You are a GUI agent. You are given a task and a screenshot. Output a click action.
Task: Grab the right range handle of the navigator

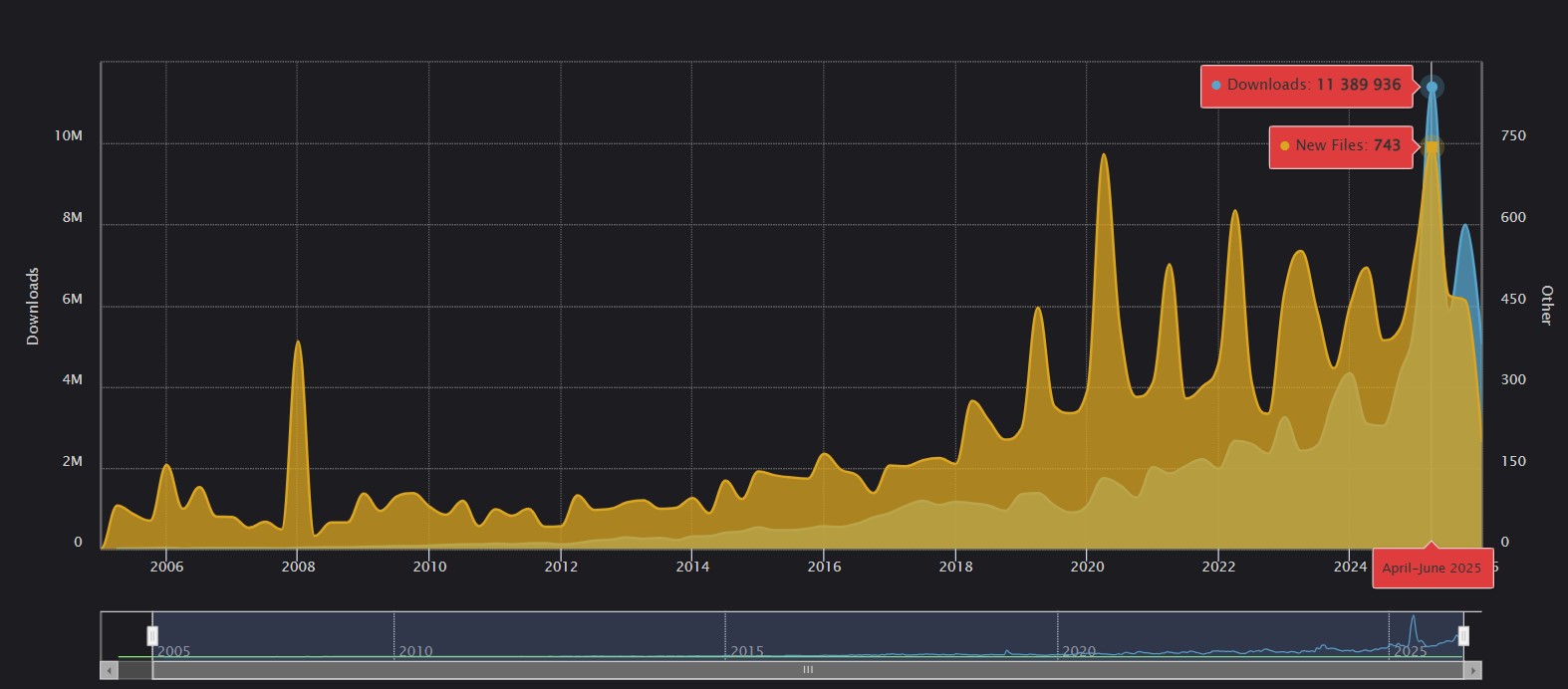(x=1463, y=635)
